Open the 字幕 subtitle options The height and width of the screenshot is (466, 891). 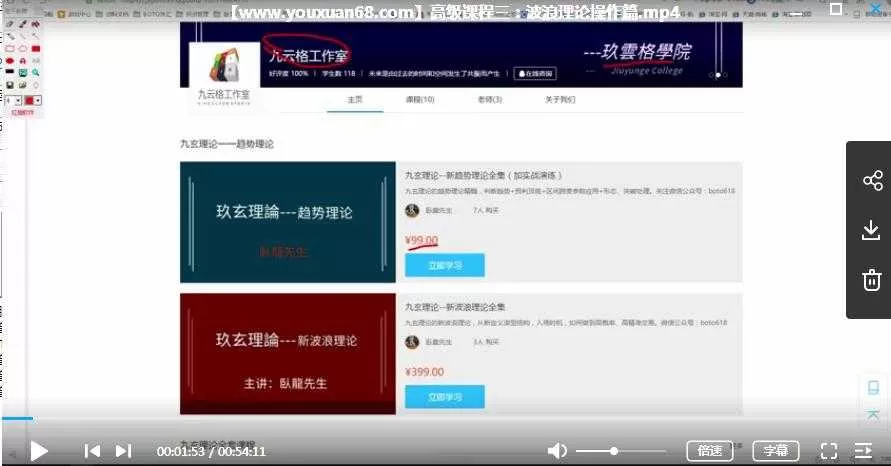(775, 451)
